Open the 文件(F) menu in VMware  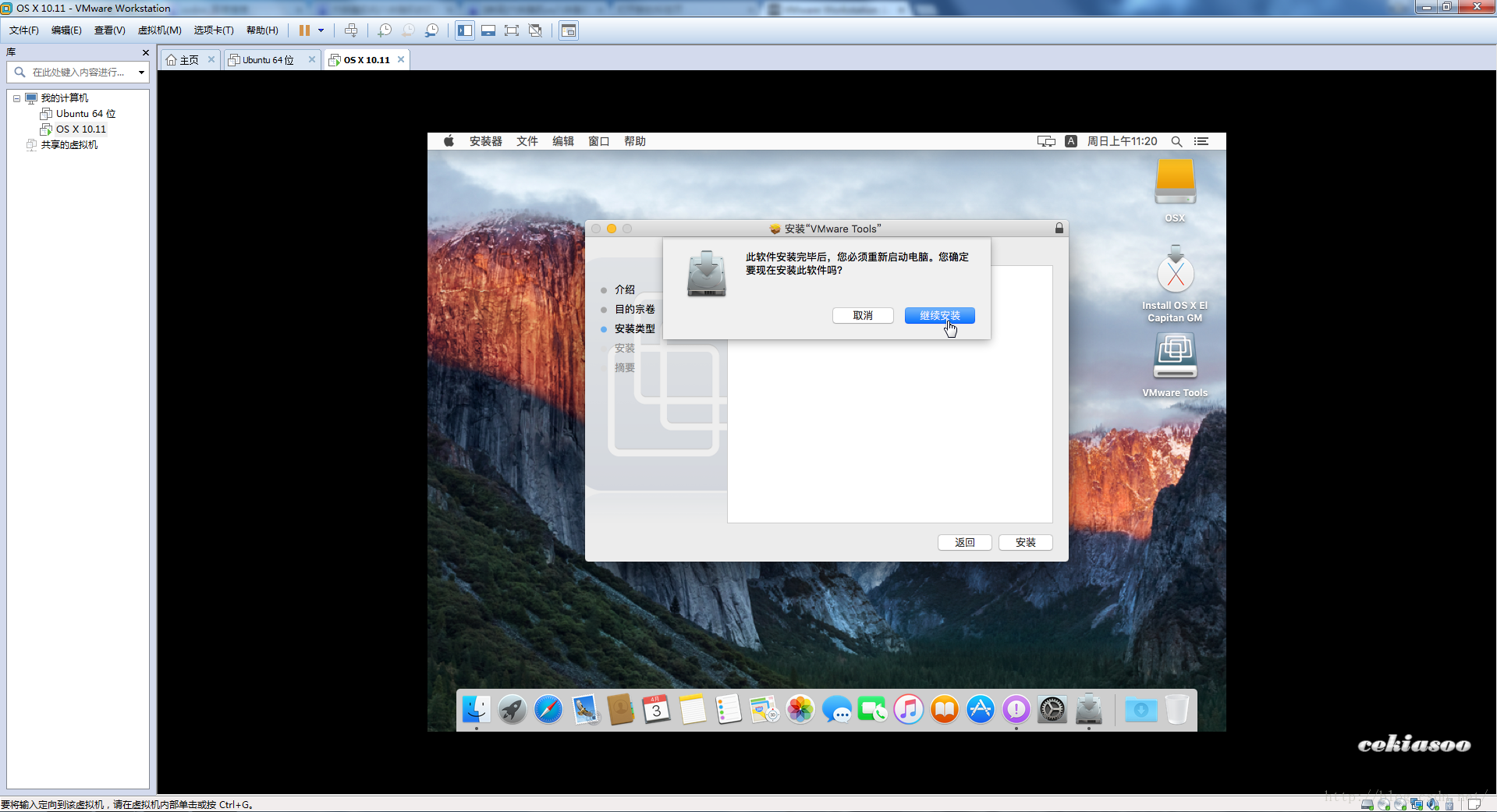coord(23,30)
